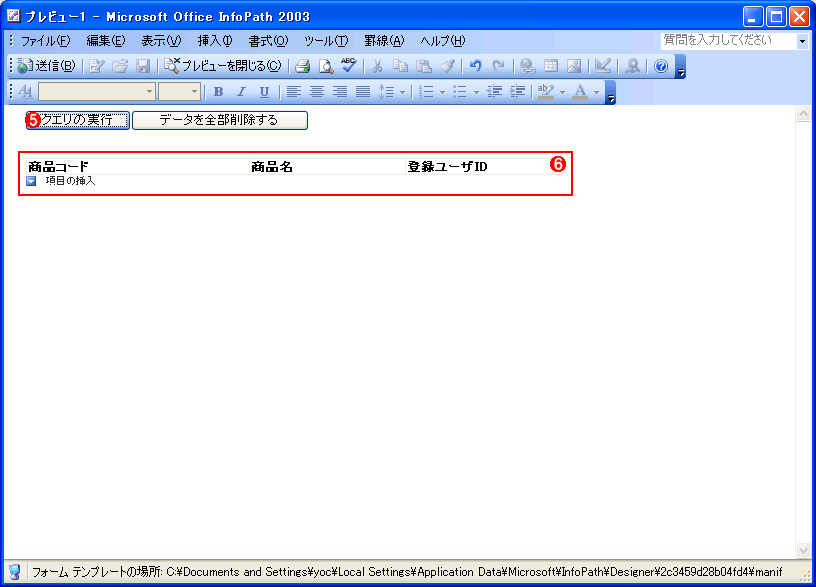Justify the text

(363, 92)
